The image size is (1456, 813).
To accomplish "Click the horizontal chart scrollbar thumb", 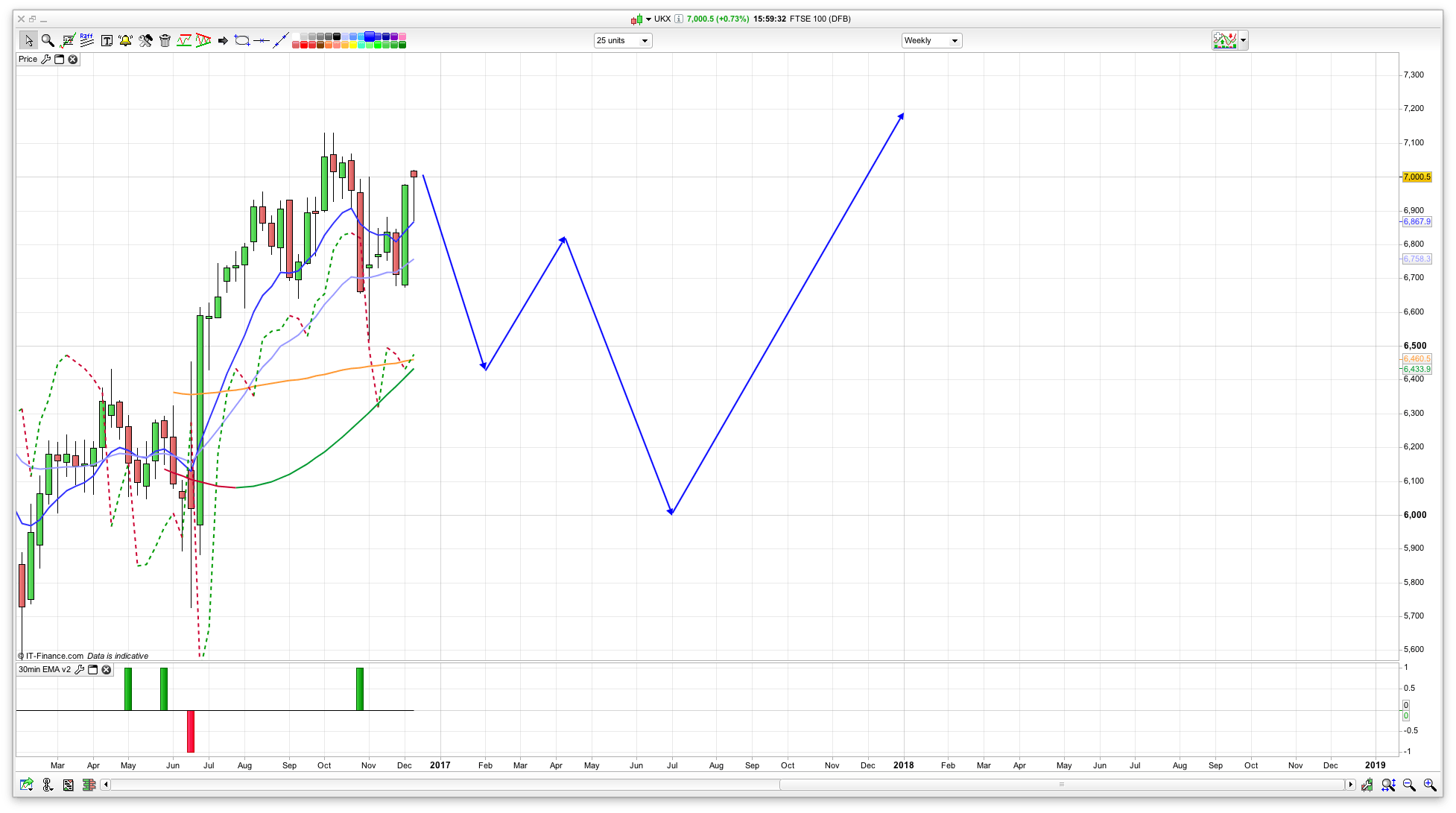I will coord(1061,784).
